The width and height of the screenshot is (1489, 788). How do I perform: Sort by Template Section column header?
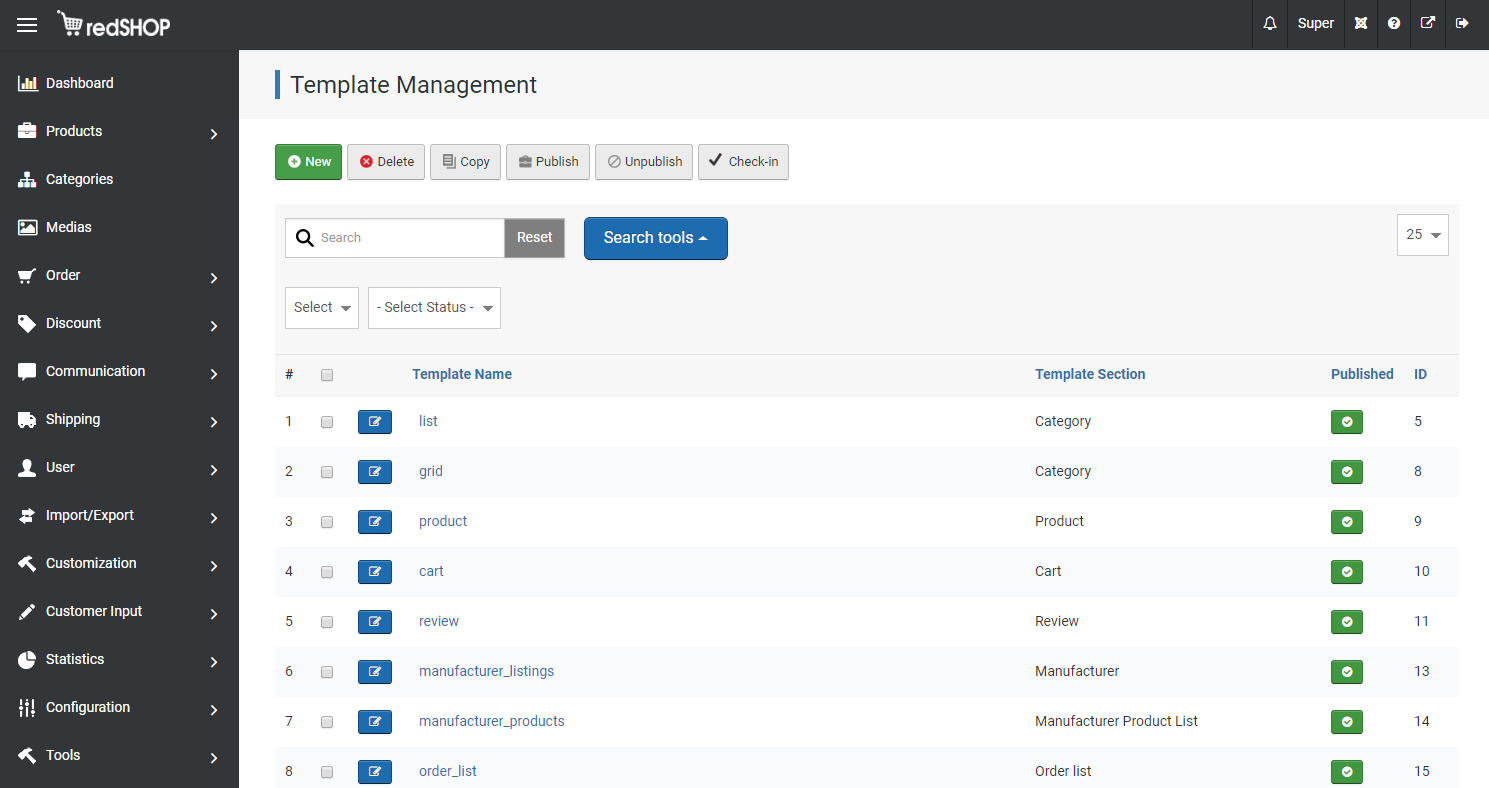1090,374
